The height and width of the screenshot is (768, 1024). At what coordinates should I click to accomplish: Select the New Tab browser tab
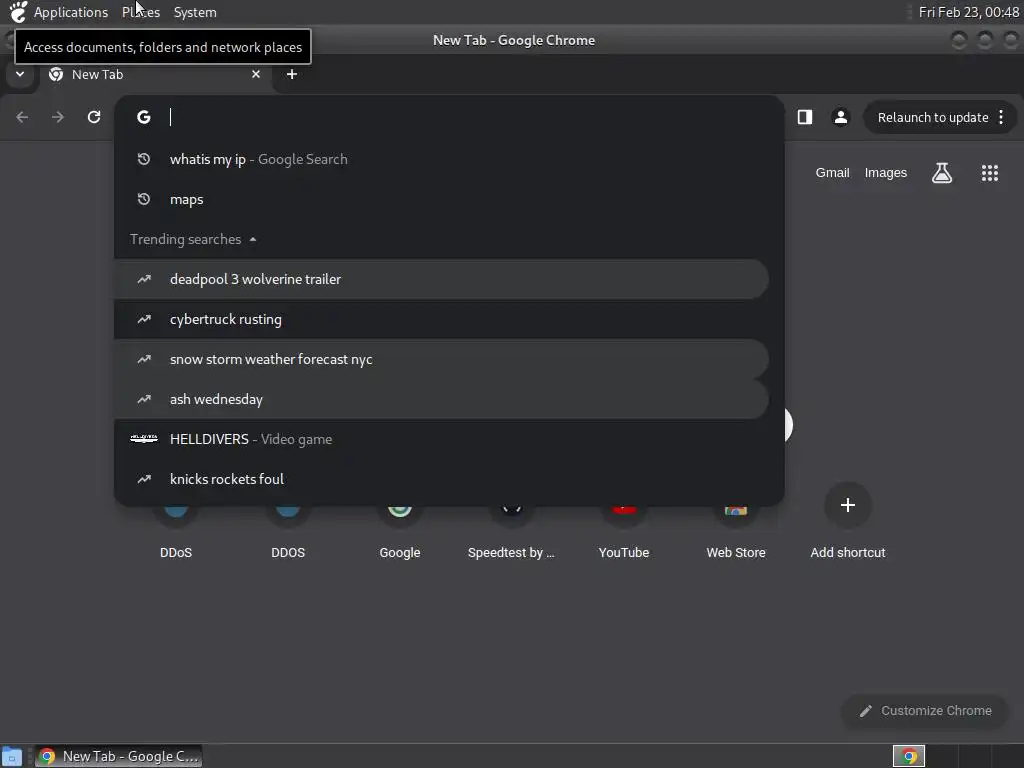click(x=154, y=74)
